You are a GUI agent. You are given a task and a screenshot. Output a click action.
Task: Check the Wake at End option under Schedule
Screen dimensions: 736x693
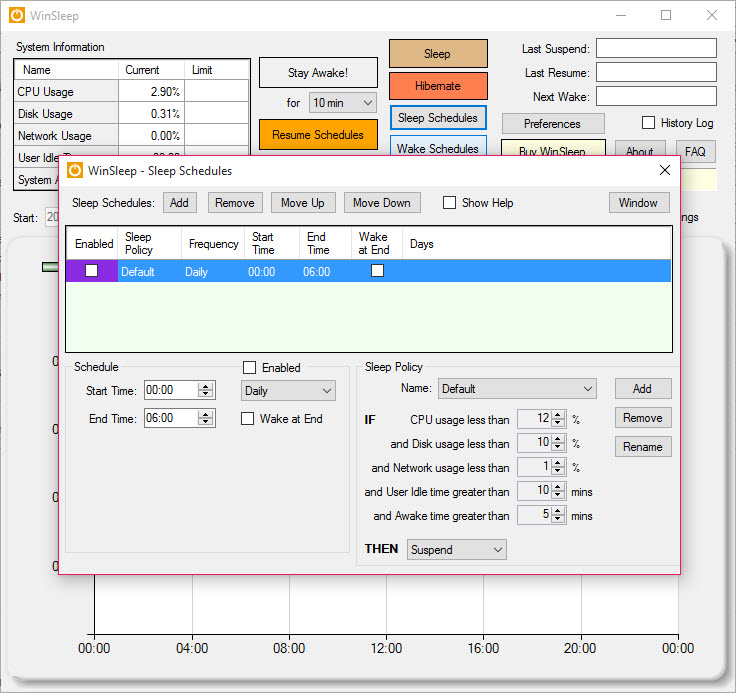click(x=247, y=418)
